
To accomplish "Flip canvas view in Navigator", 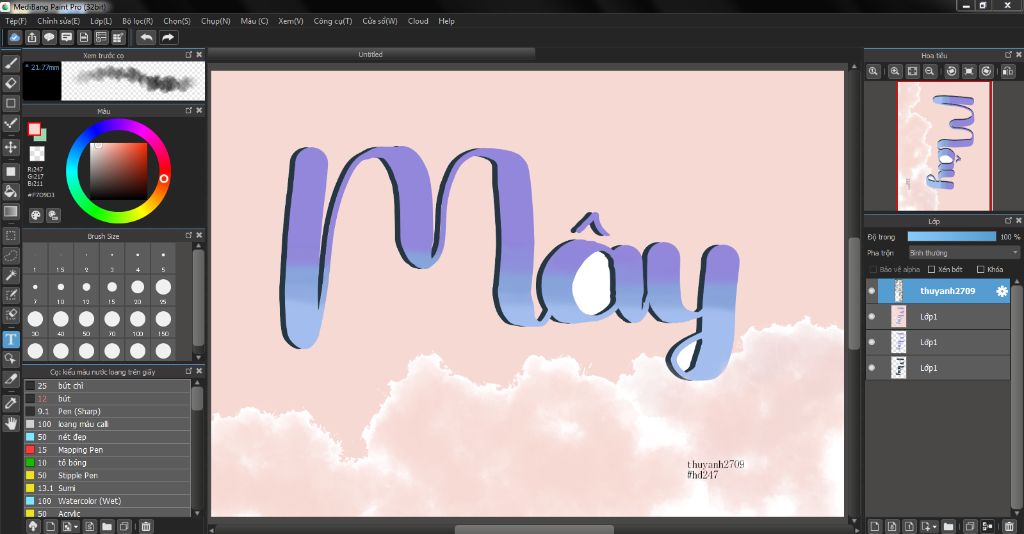I will point(1008,71).
